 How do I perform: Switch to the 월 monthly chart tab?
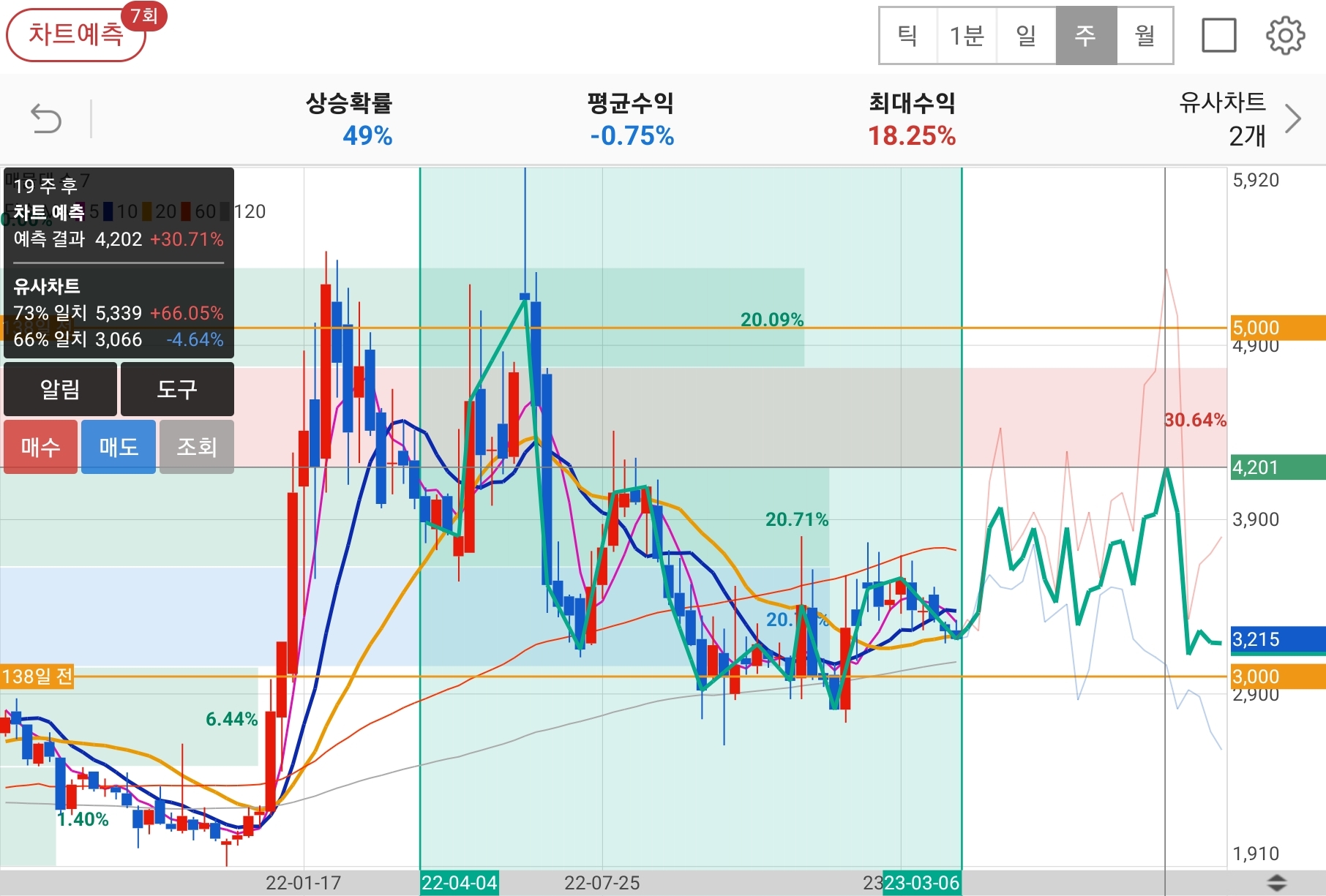tap(1145, 35)
